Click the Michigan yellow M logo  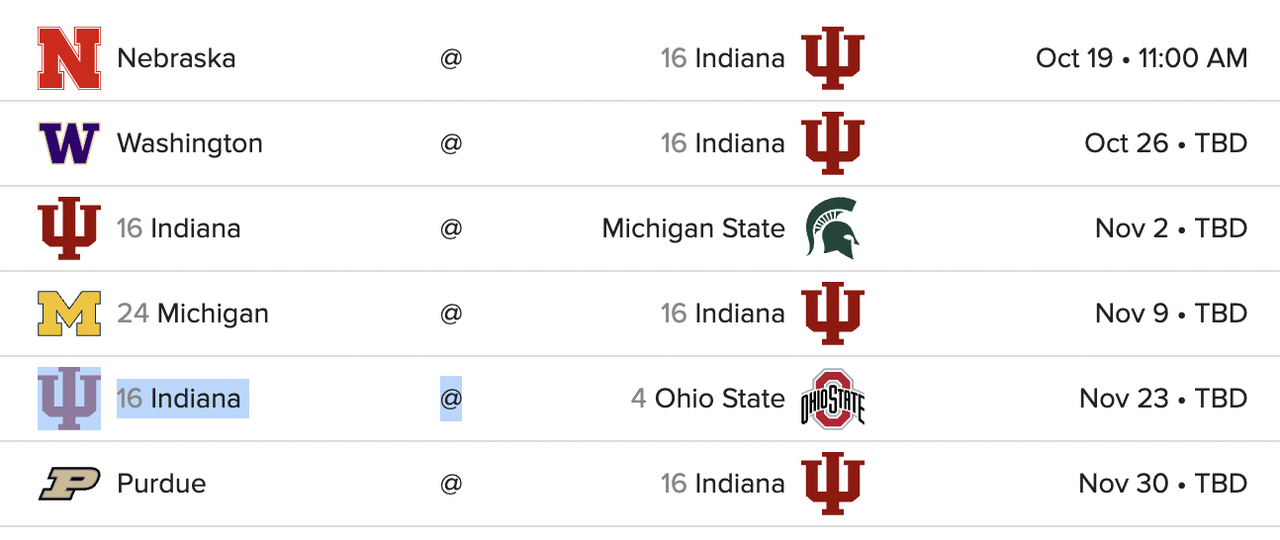coord(69,313)
